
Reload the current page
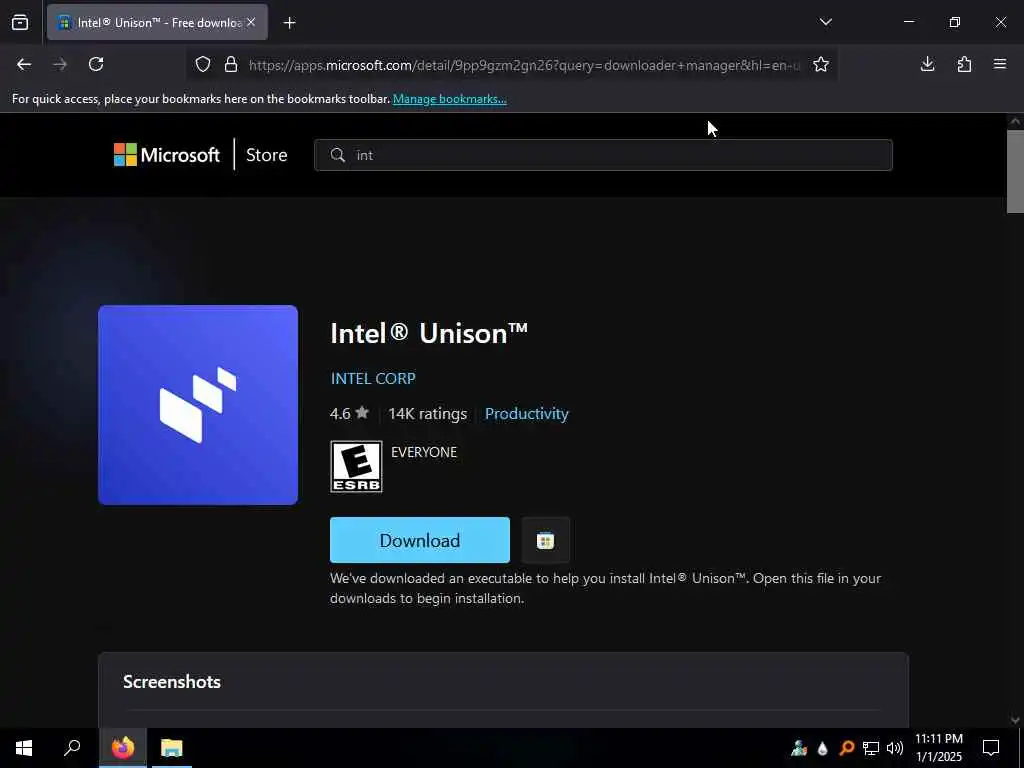[96, 64]
